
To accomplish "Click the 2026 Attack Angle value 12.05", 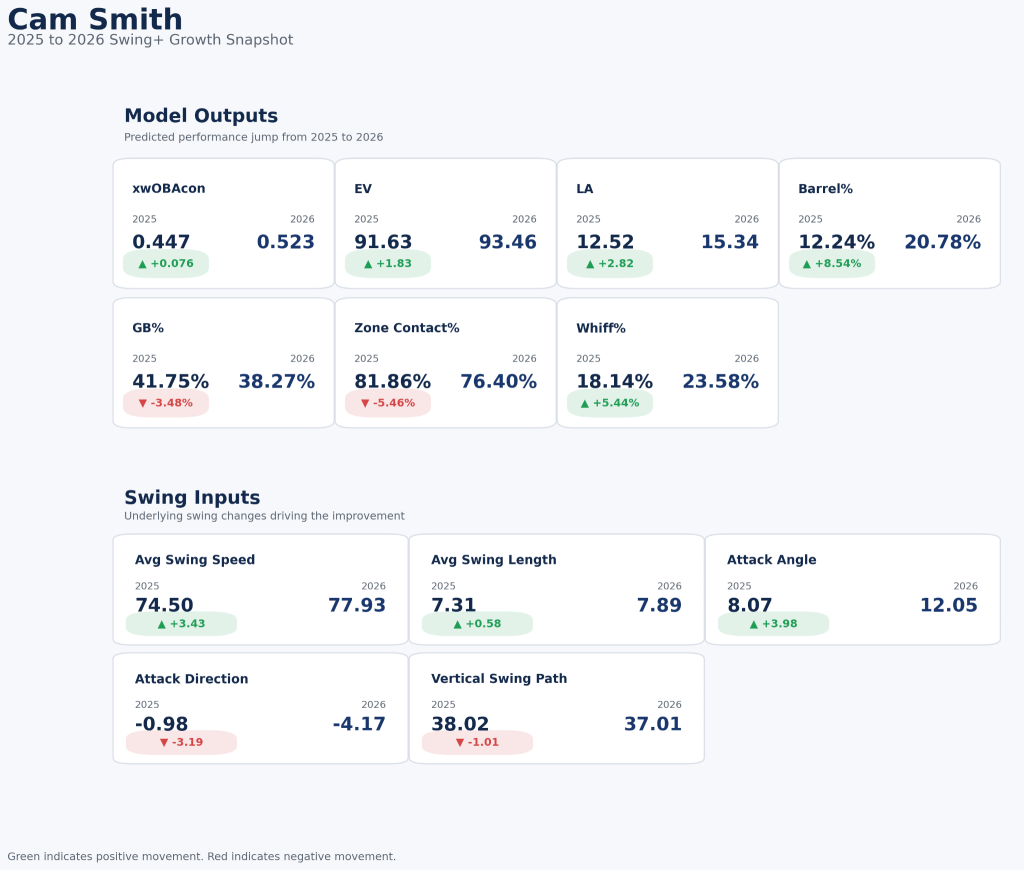I will [x=948, y=605].
